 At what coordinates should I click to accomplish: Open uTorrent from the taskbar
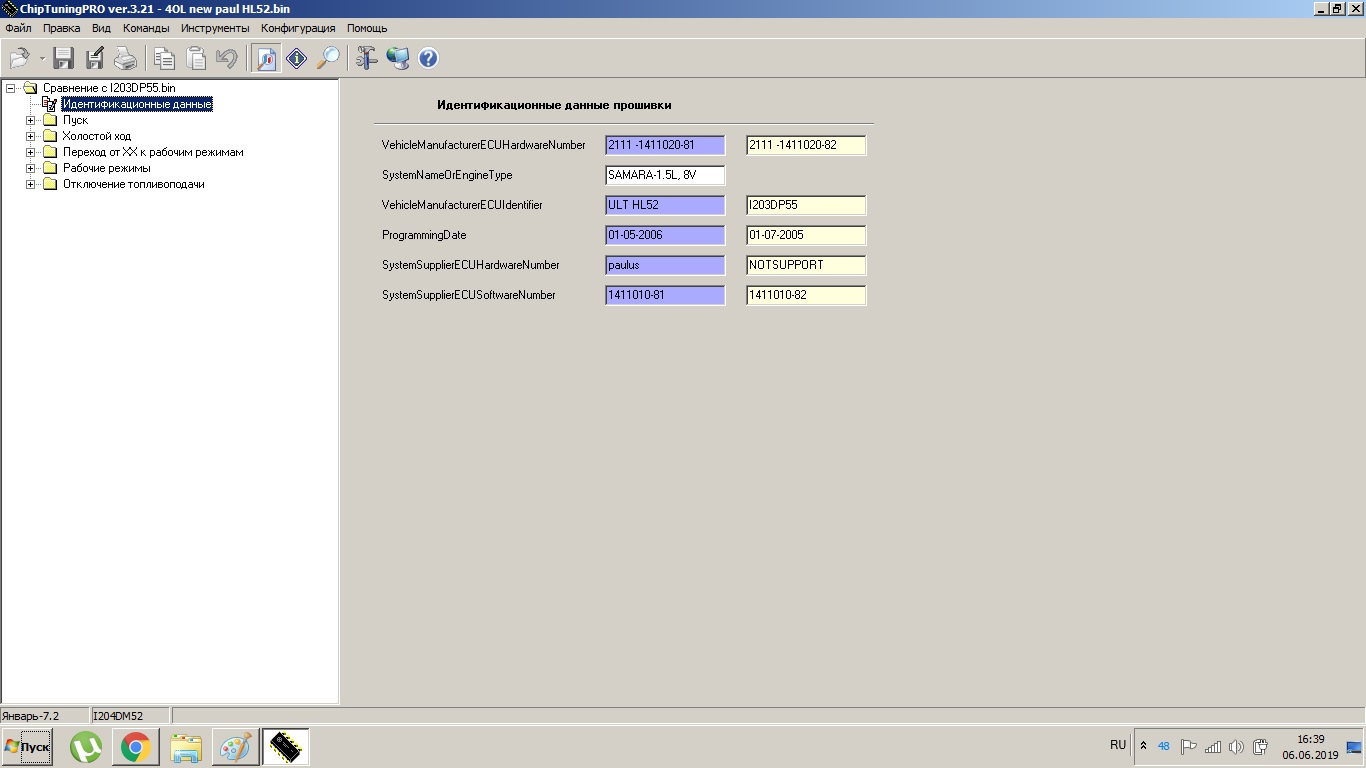pos(87,747)
